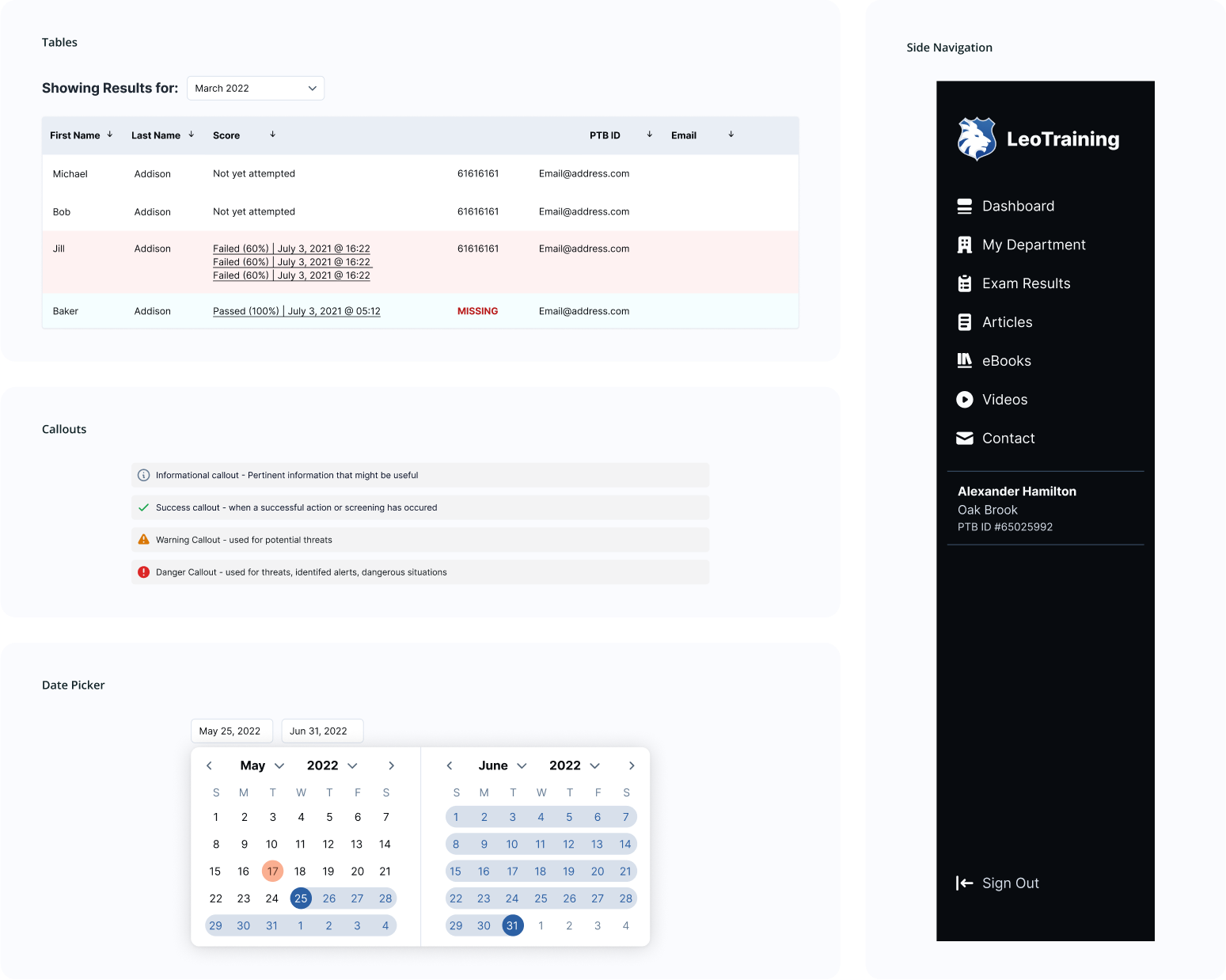Viewport: 1226px width, 980px height.
Task: Click the Videos play icon
Action: 964,399
